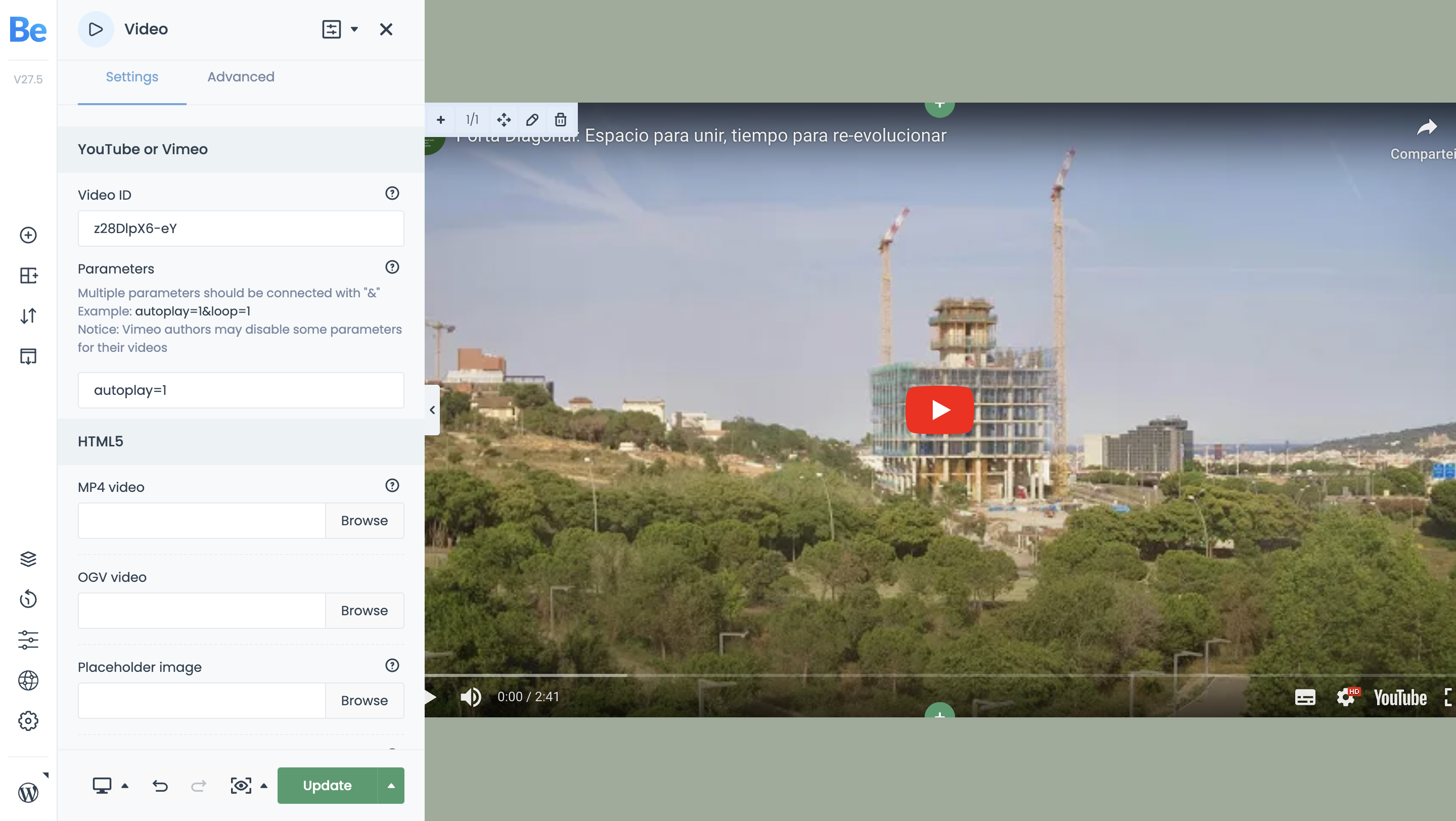This screenshot has width=1456, height=821.
Task: Click the video progress bar
Action: [940, 675]
